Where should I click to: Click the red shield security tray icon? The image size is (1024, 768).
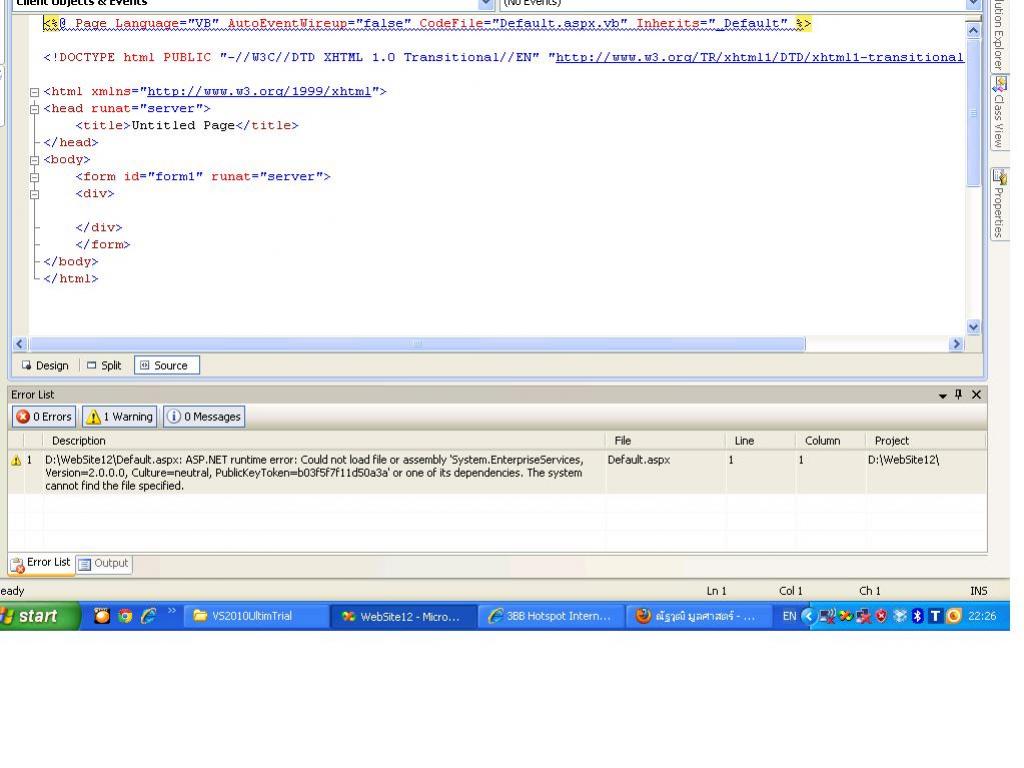[x=881, y=616]
